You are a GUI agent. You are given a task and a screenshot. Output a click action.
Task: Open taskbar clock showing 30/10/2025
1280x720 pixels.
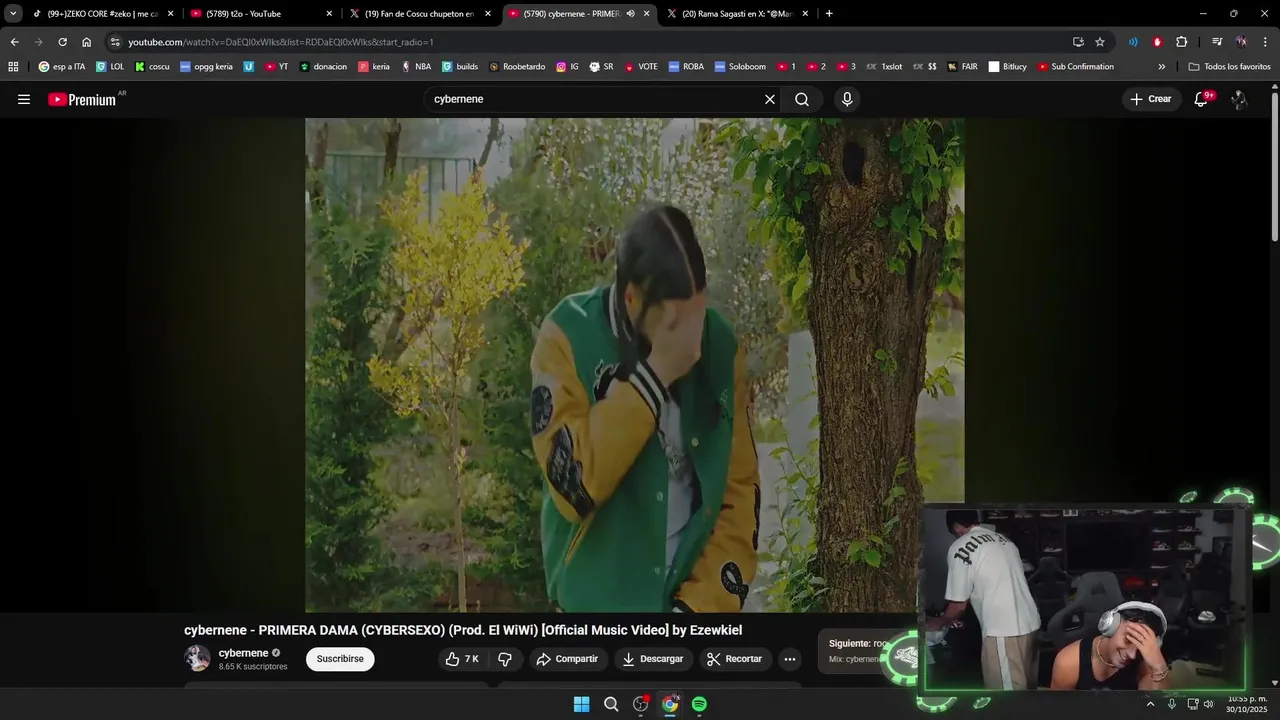tap(1247, 704)
